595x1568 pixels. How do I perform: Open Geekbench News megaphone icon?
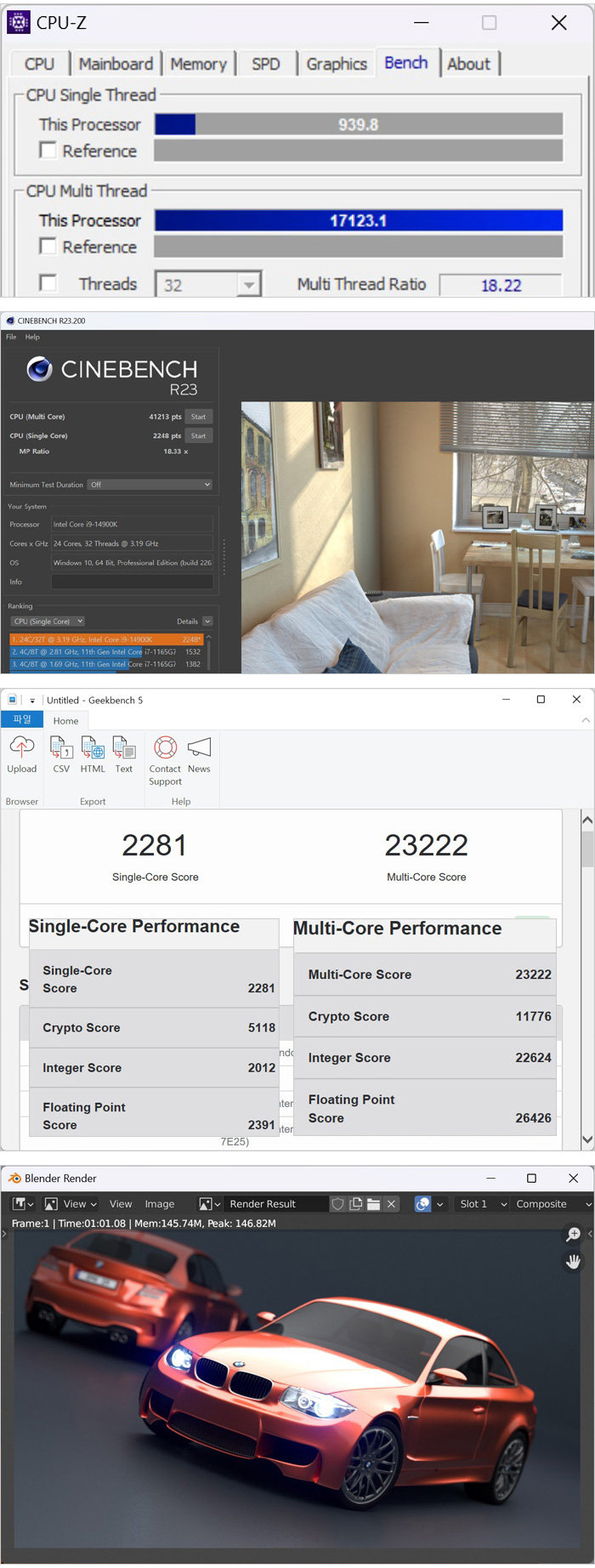click(x=199, y=748)
